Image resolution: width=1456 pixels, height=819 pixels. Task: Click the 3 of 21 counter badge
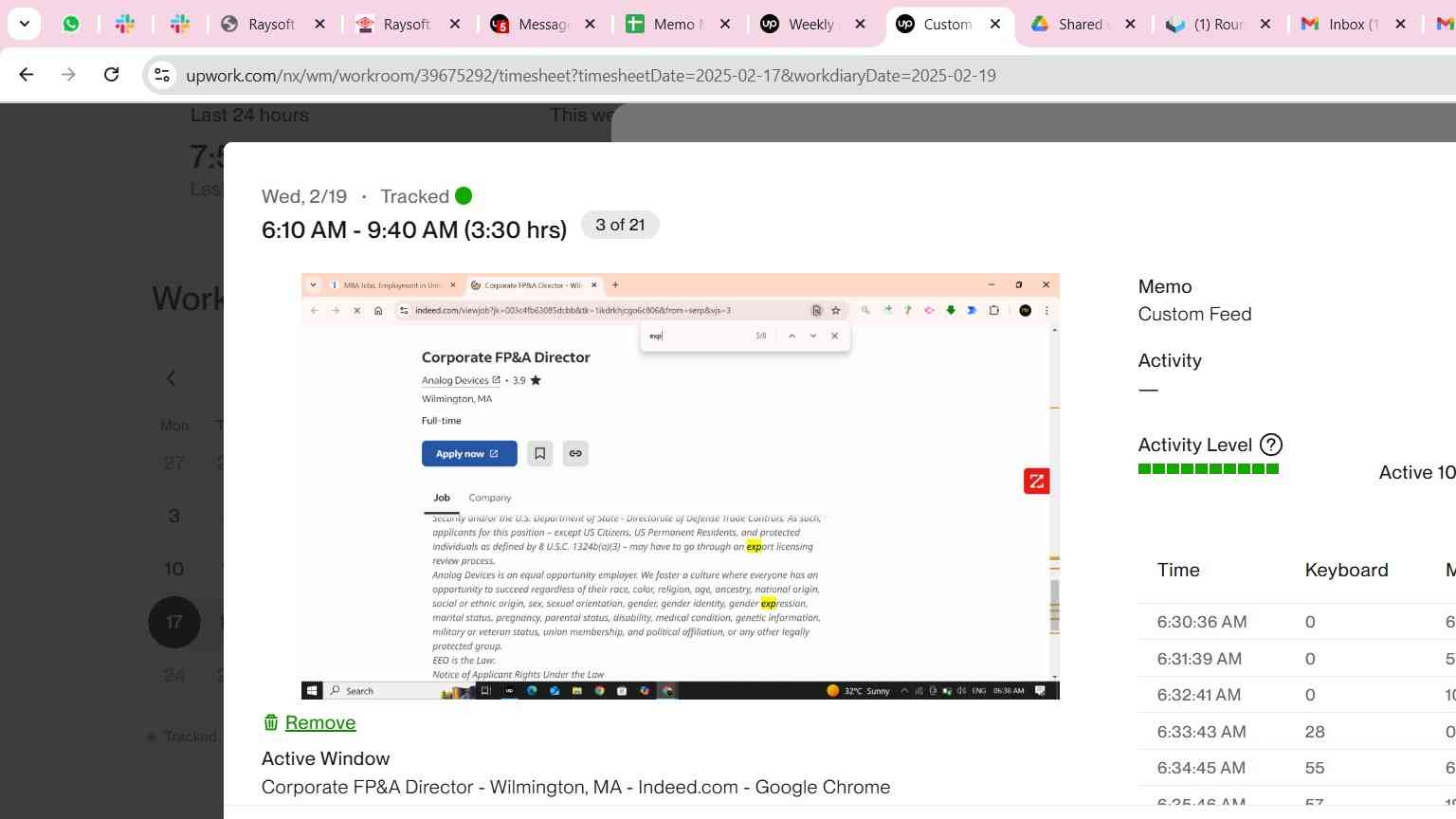tap(620, 225)
